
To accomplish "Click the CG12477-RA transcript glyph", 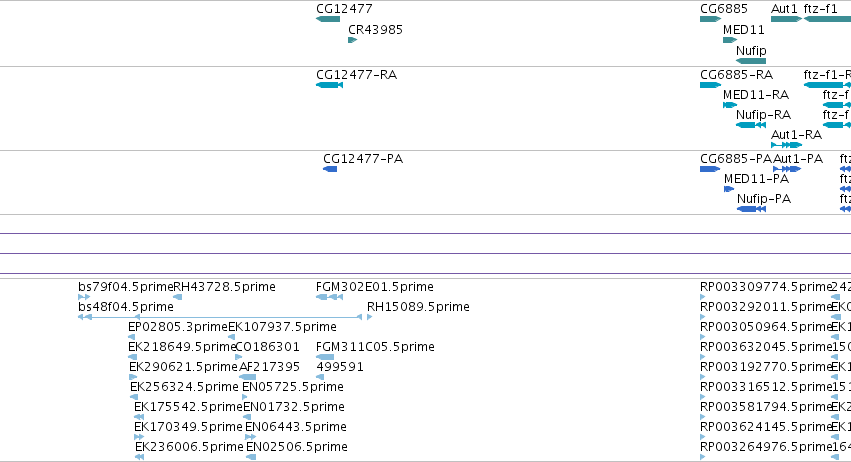I will pyautogui.click(x=329, y=85).
